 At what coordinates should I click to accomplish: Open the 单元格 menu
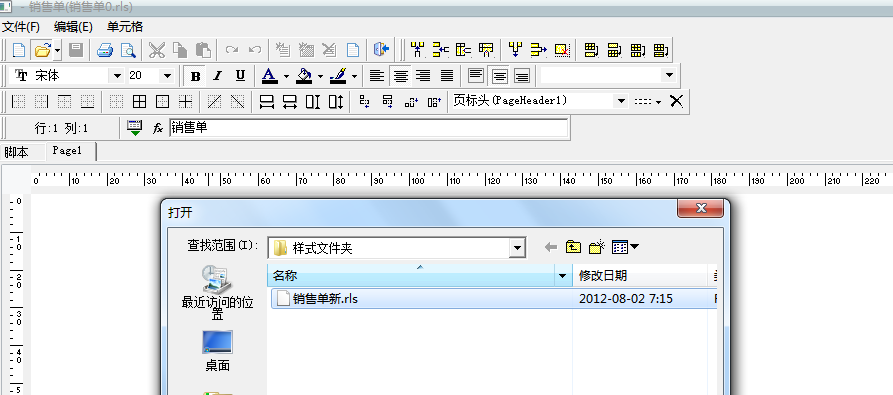pos(125,27)
